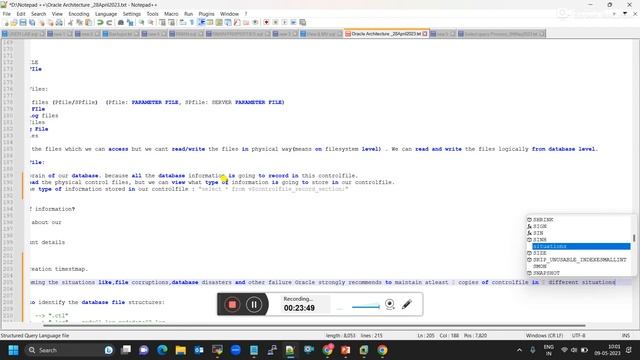Click the Start Recording macro red dot icon
This screenshot has width=640, height=360.
(266, 22)
